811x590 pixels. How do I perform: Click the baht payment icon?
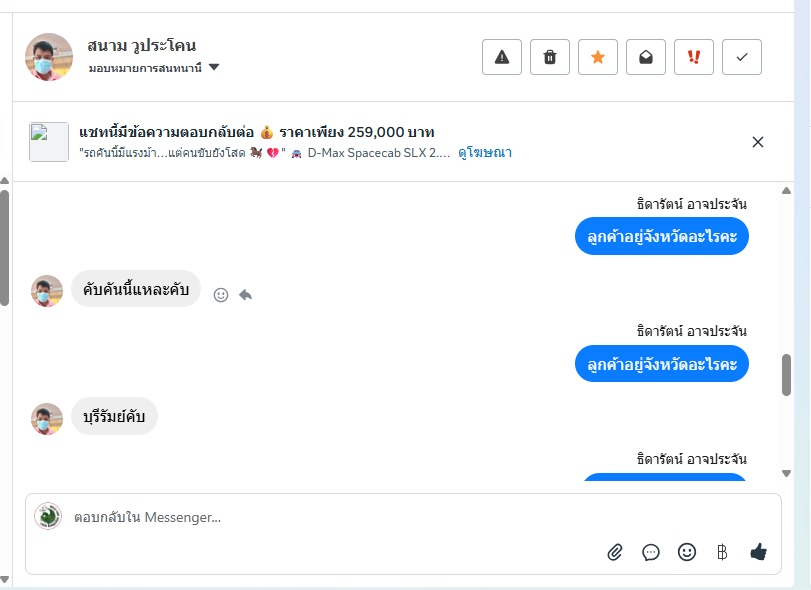pos(722,551)
